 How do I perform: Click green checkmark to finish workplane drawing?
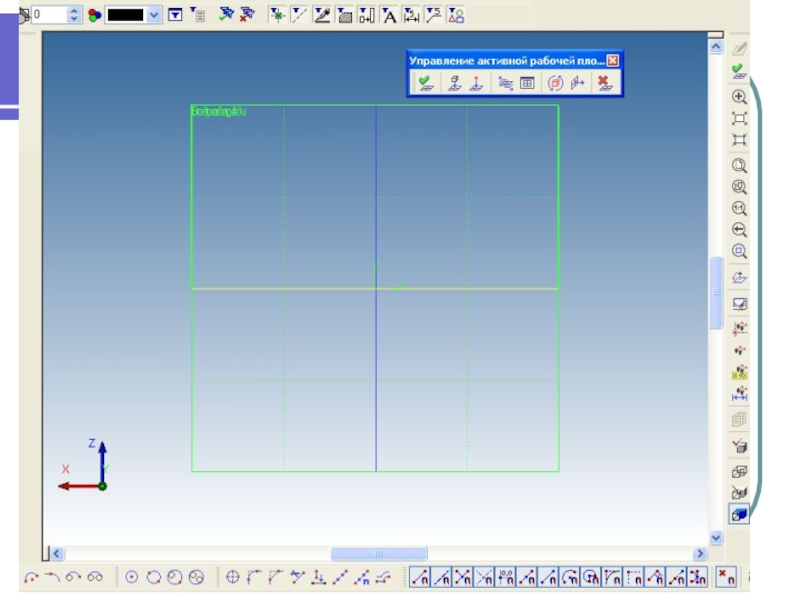[x=424, y=83]
